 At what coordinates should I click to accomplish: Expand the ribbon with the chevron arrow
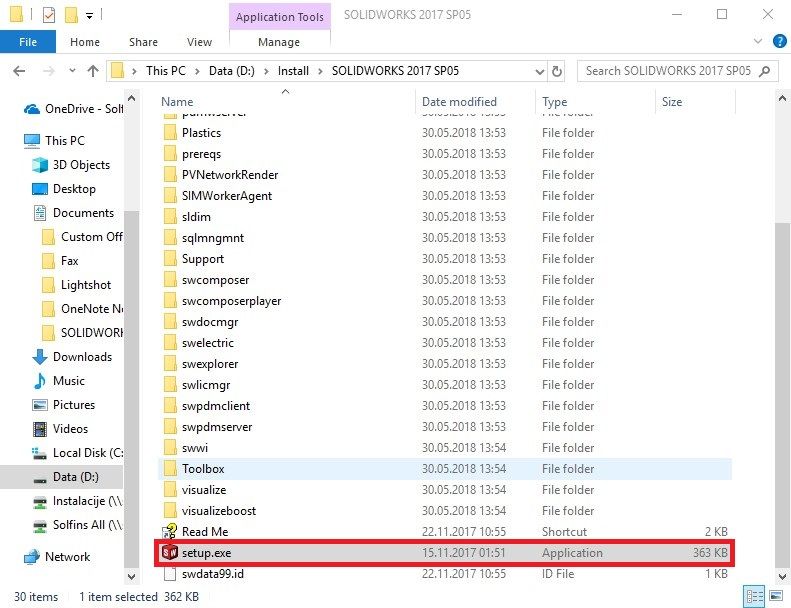[755, 42]
